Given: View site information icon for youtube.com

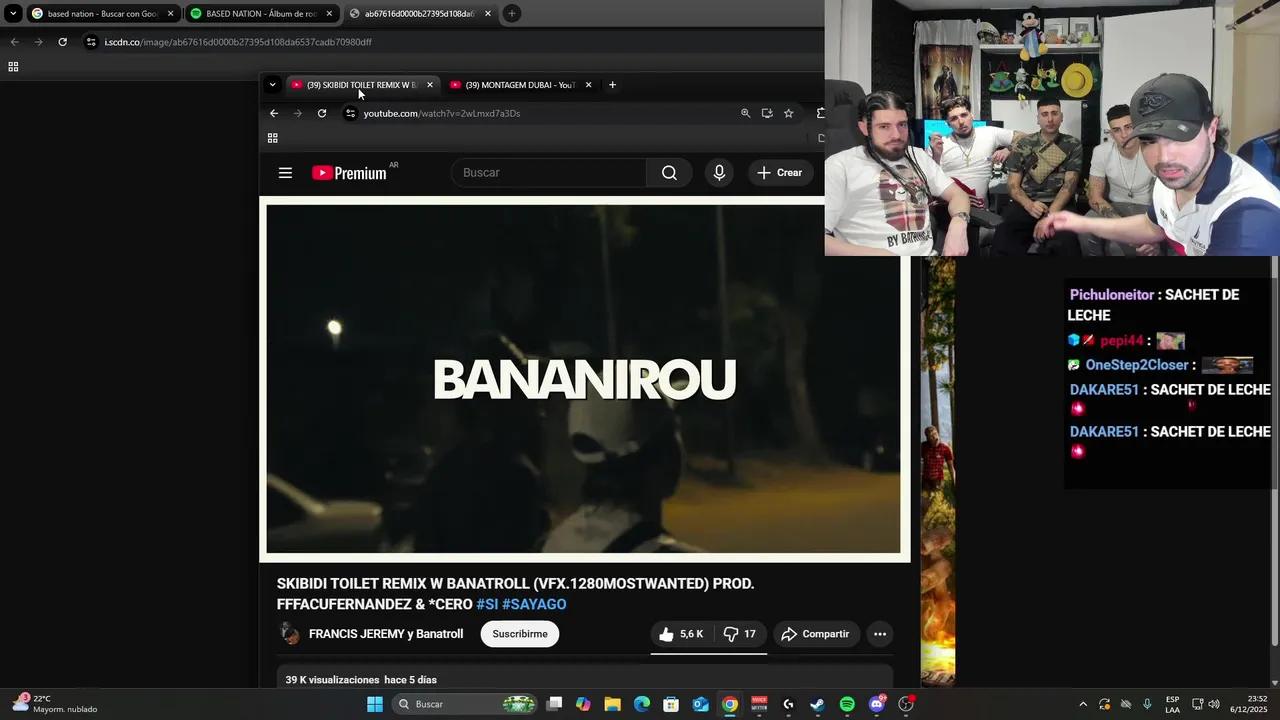Looking at the screenshot, I should (x=350, y=113).
